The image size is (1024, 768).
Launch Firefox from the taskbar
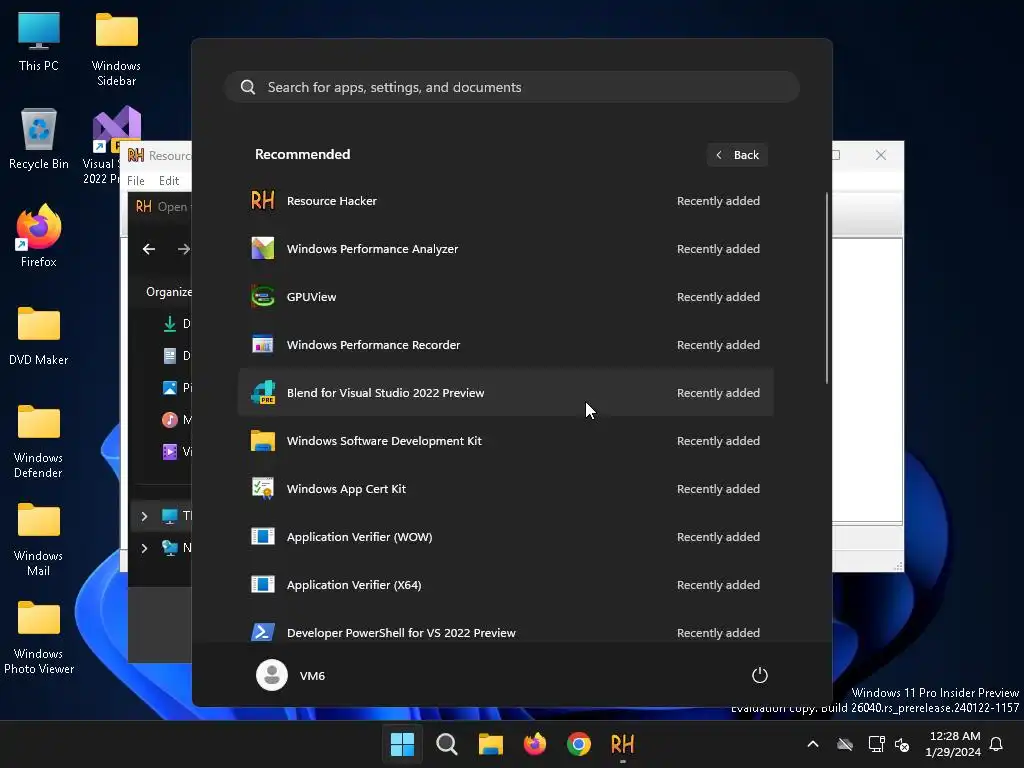535,744
